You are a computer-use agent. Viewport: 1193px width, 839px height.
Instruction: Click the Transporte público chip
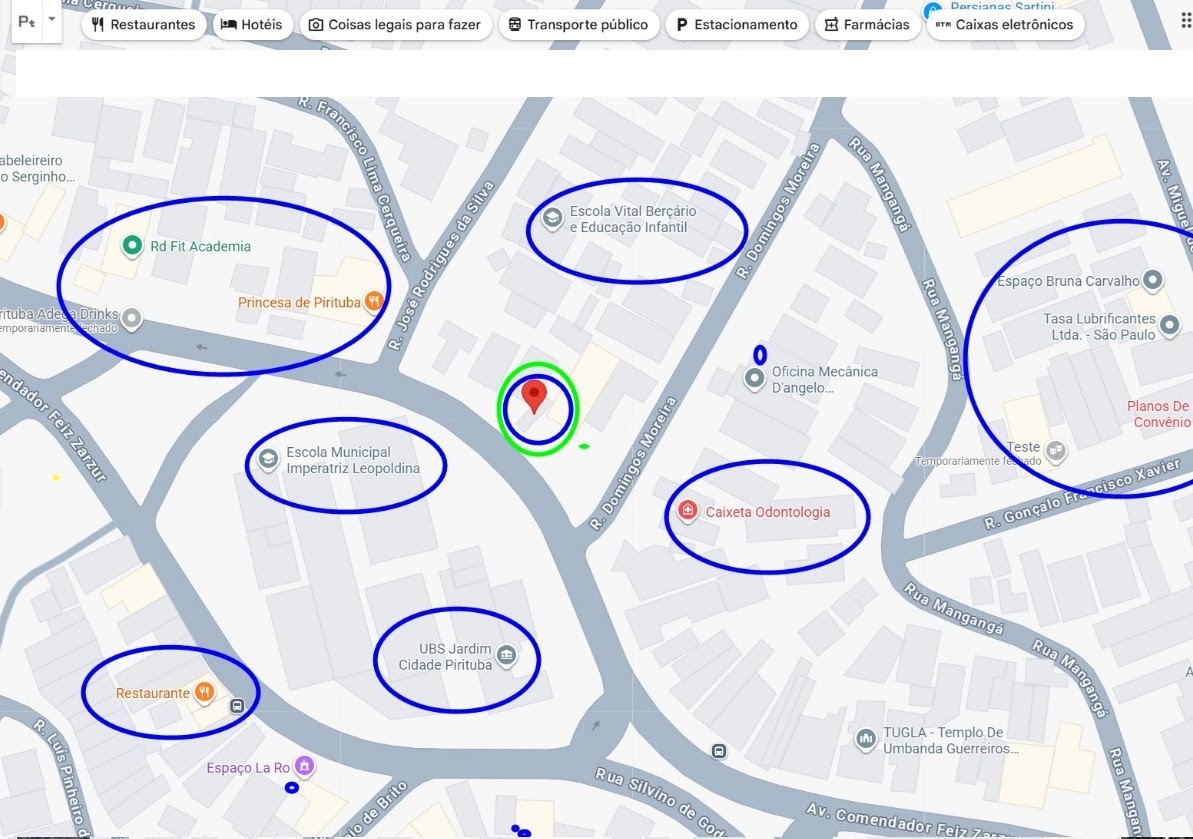click(578, 24)
